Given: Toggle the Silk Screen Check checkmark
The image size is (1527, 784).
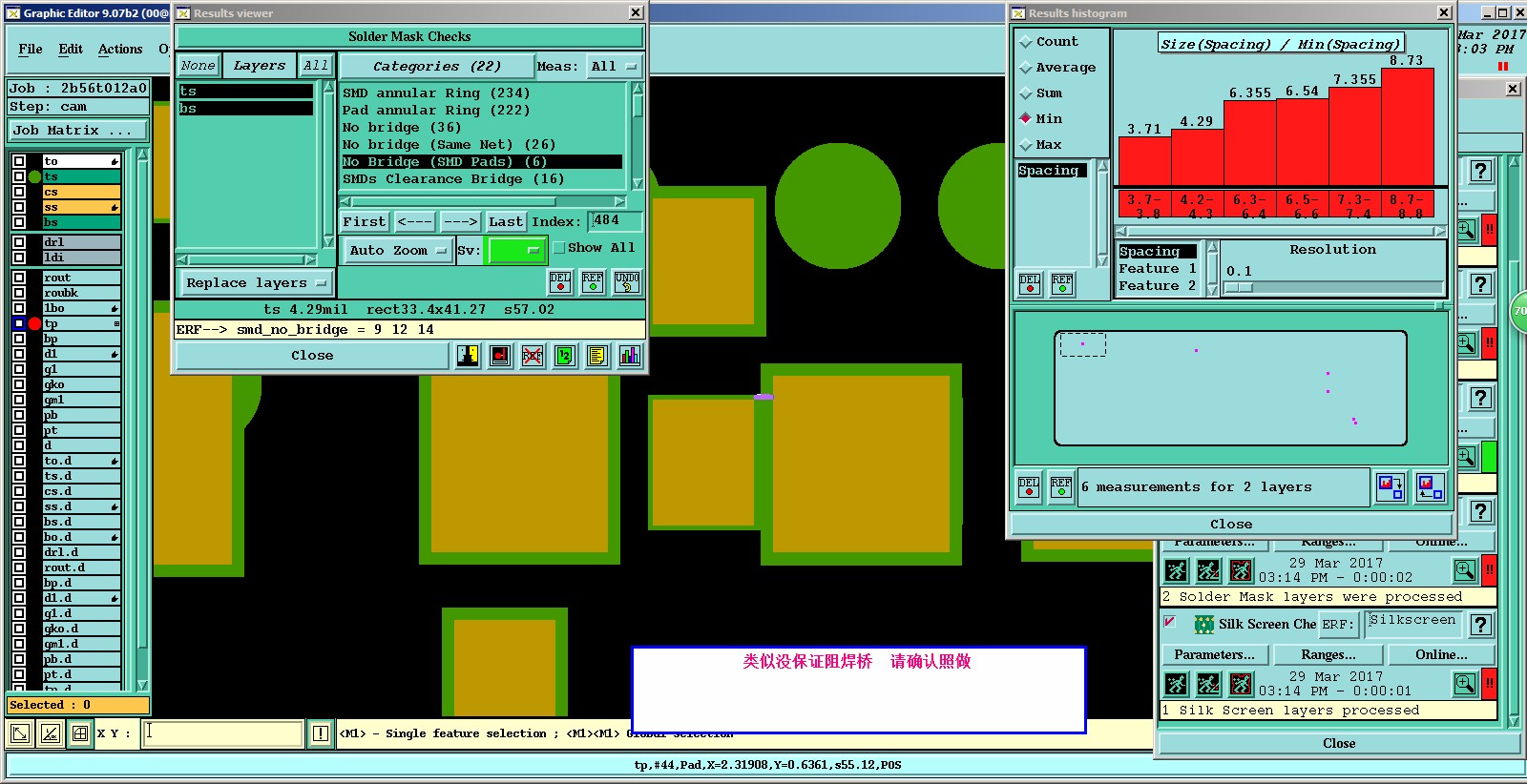Looking at the screenshot, I should [1169, 622].
